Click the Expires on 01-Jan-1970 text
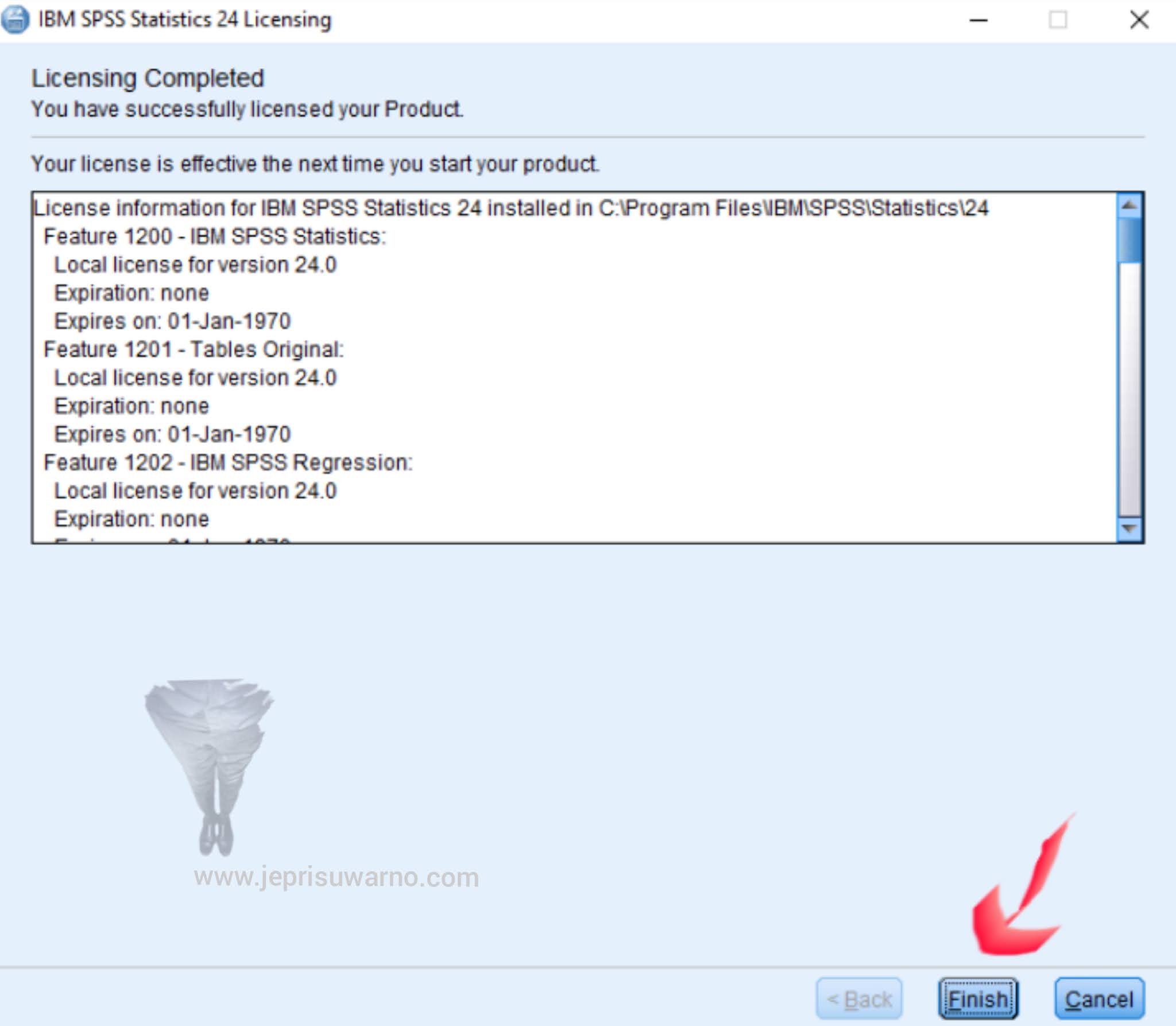1176x1026 pixels. click(x=172, y=321)
